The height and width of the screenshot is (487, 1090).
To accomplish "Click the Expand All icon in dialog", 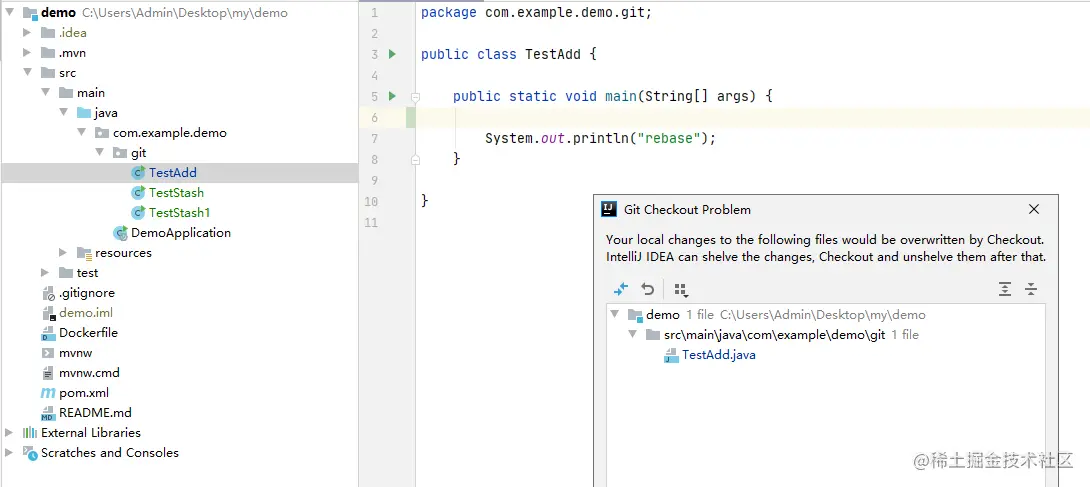I will [1004, 289].
